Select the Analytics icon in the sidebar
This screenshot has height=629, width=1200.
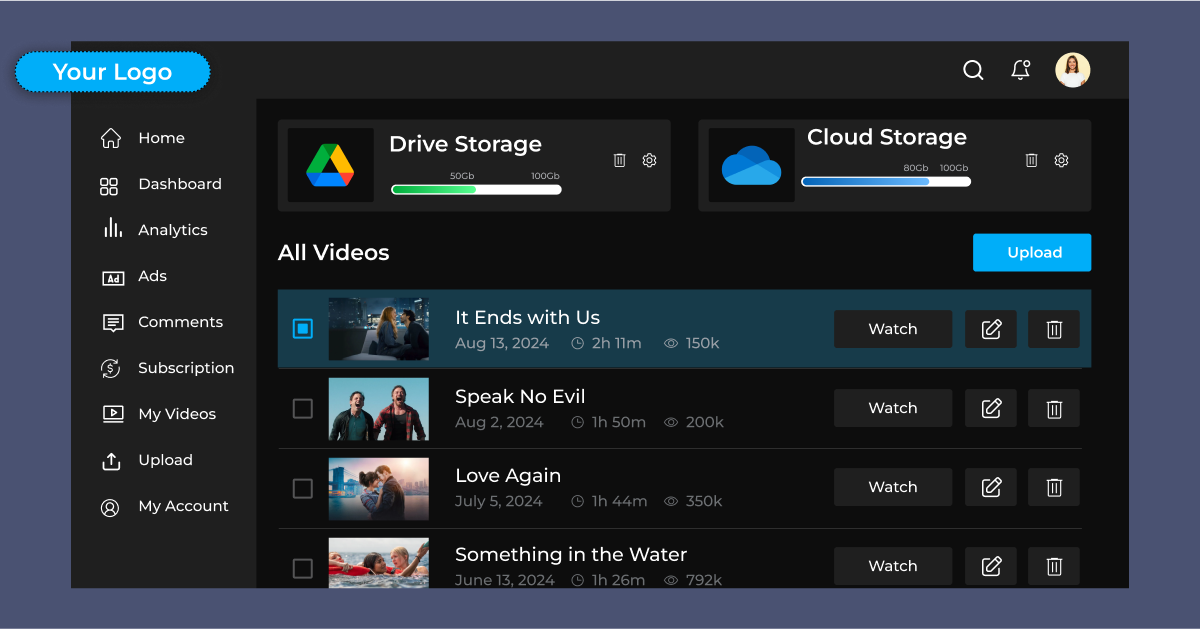[x=111, y=229]
